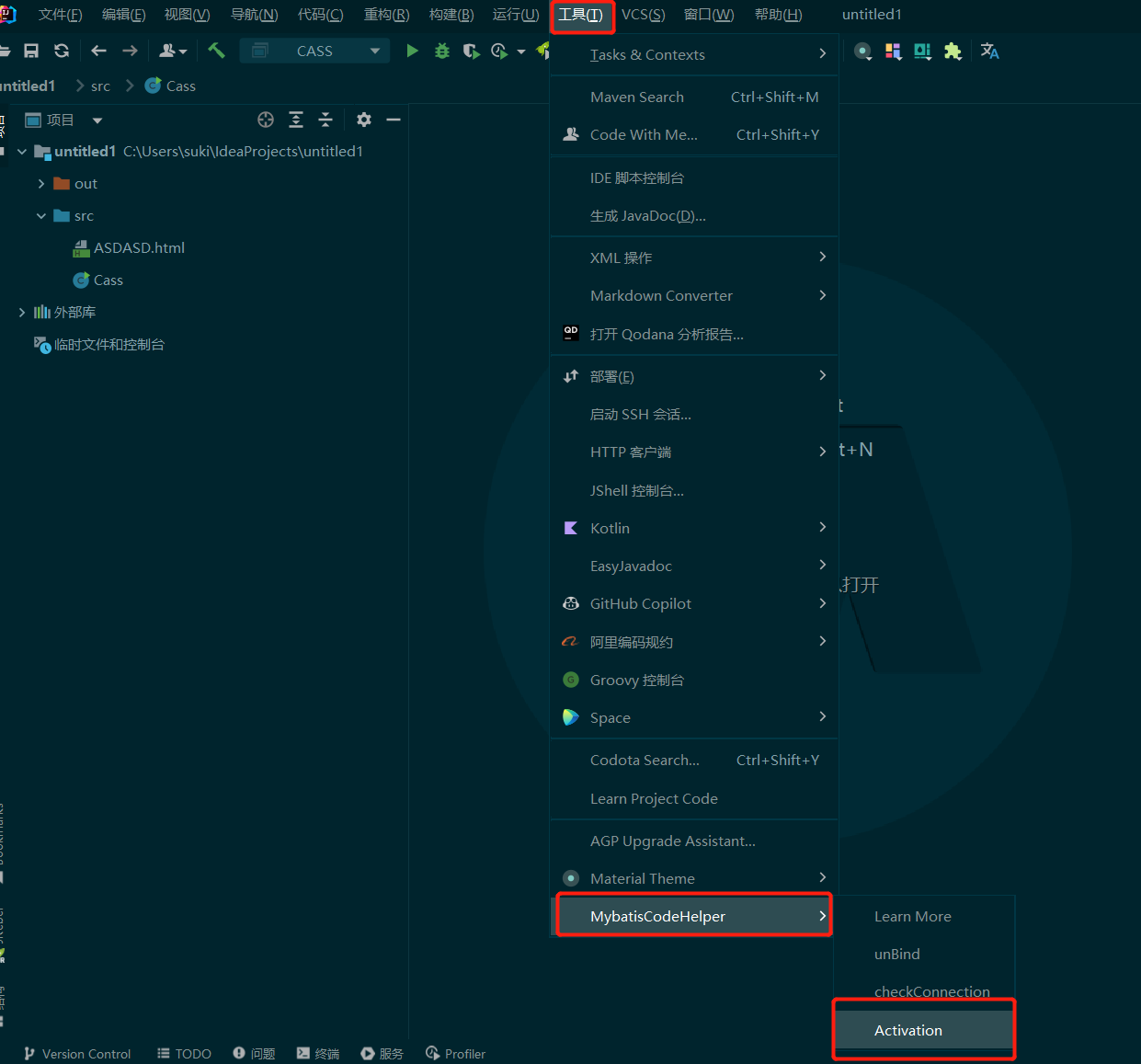Open the 部署(E) submenu
Screen dimensions: 1141x1064
coord(694,376)
